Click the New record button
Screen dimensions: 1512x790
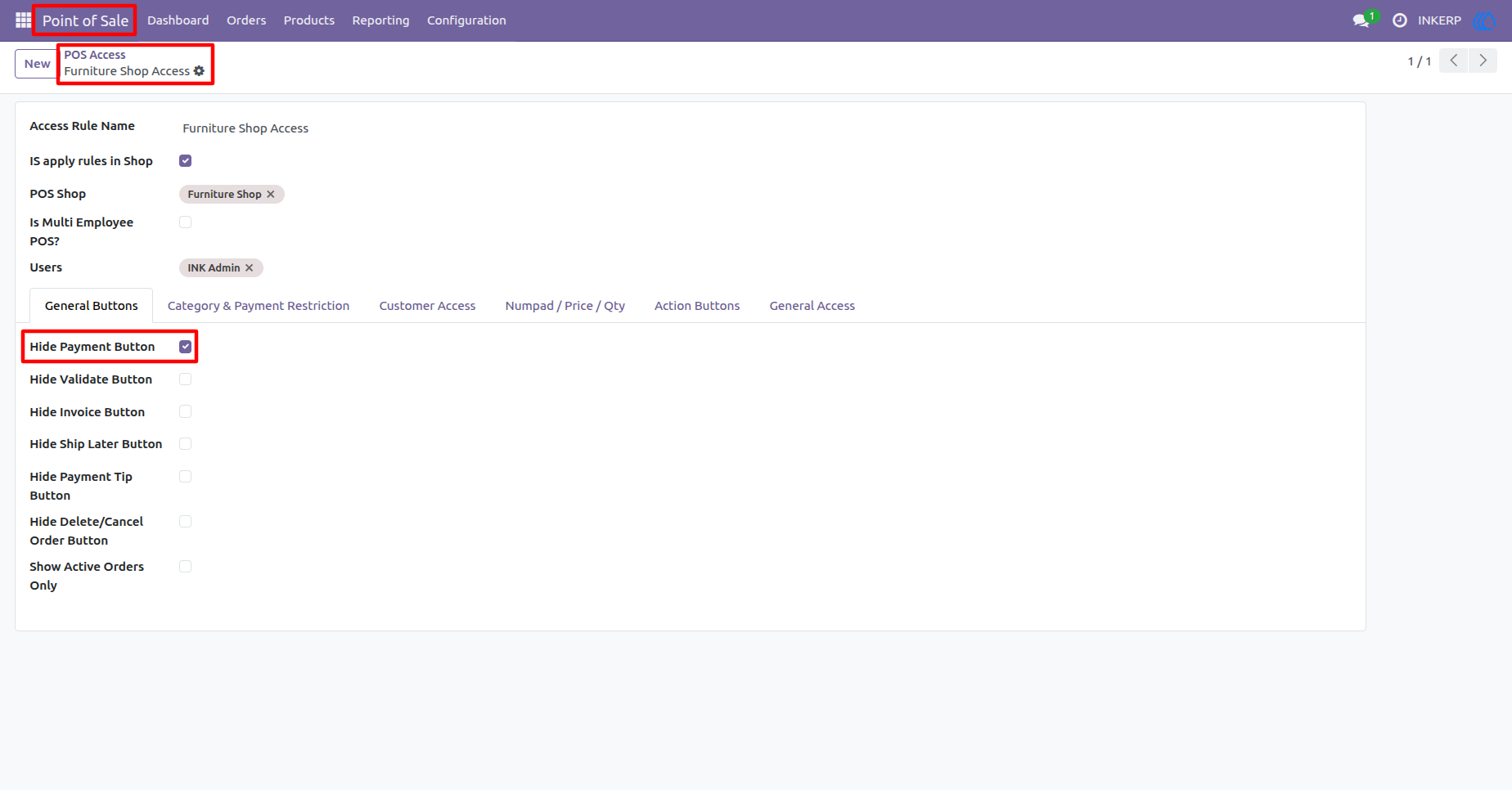(x=37, y=64)
